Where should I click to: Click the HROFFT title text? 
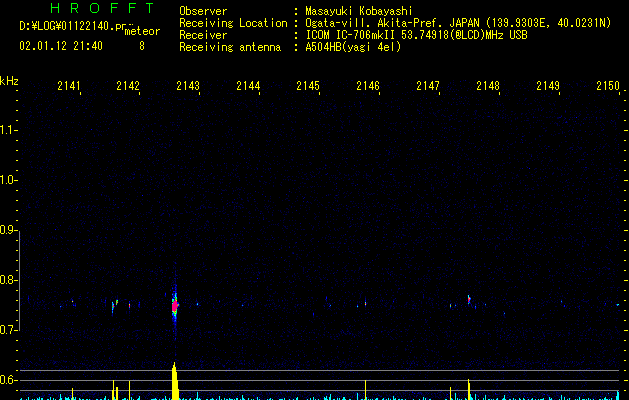103,8
